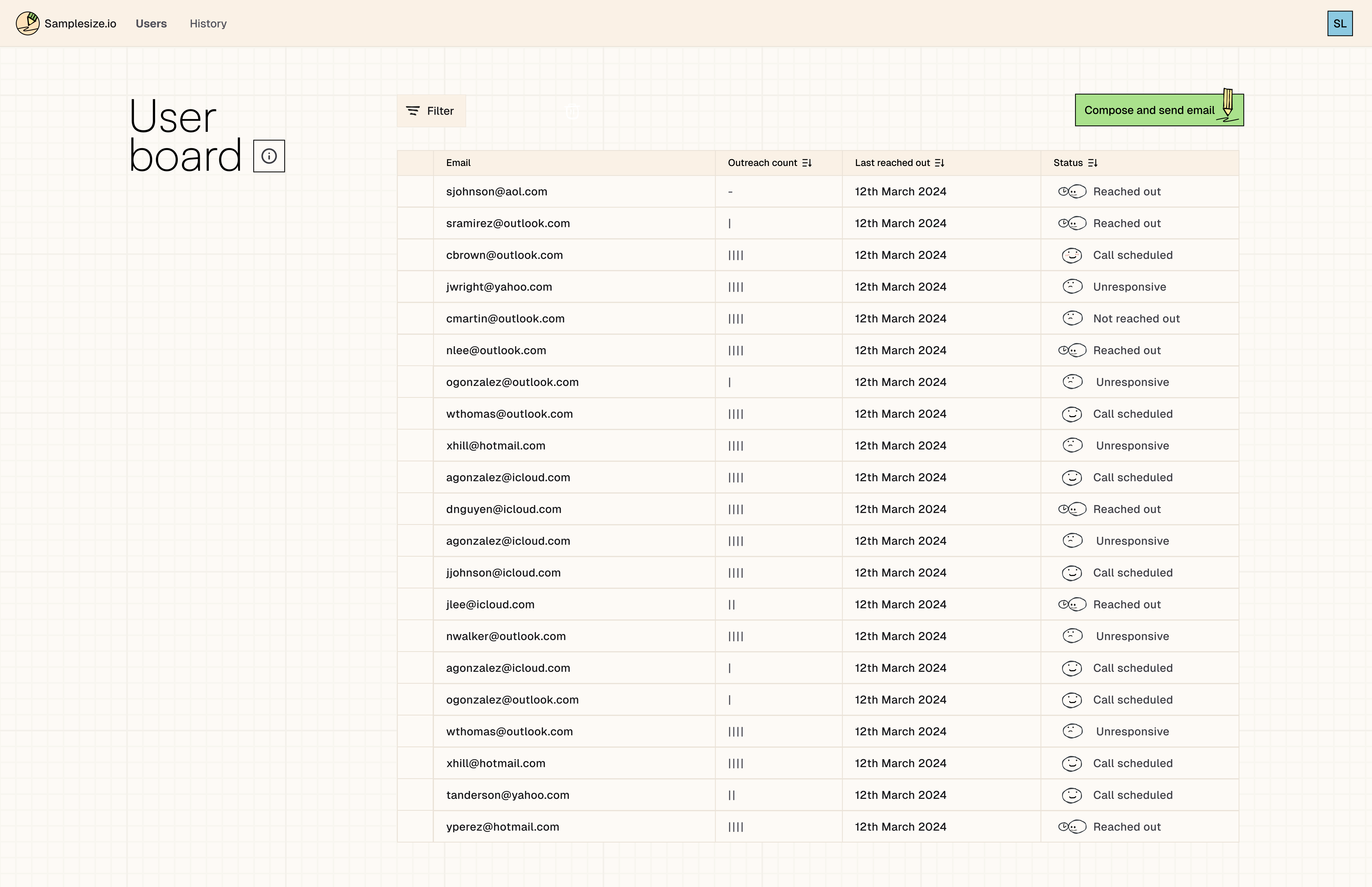This screenshot has height=887, width=1372.
Task: Open the User board info icon
Action: click(x=269, y=156)
